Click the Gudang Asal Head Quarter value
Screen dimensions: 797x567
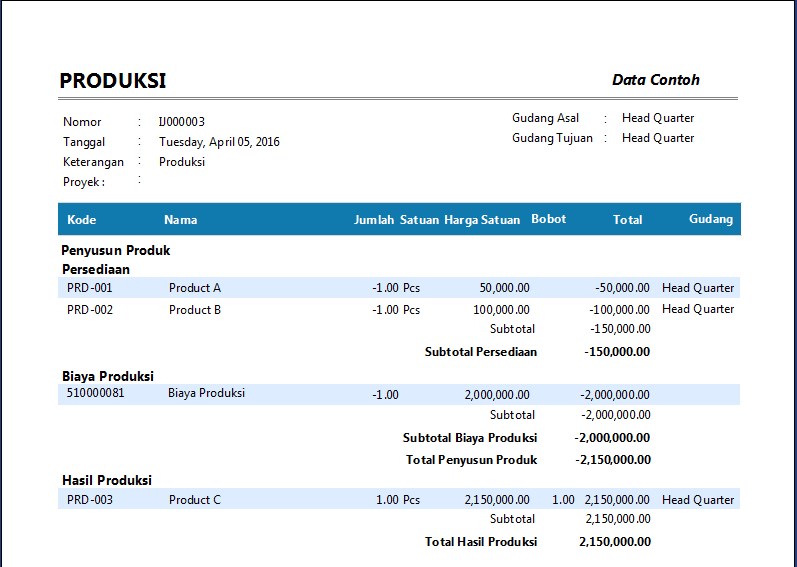(x=657, y=118)
